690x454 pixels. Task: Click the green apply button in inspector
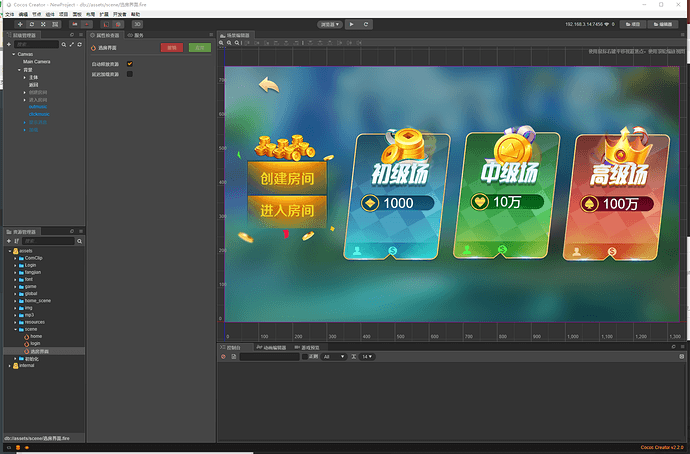coord(200,48)
